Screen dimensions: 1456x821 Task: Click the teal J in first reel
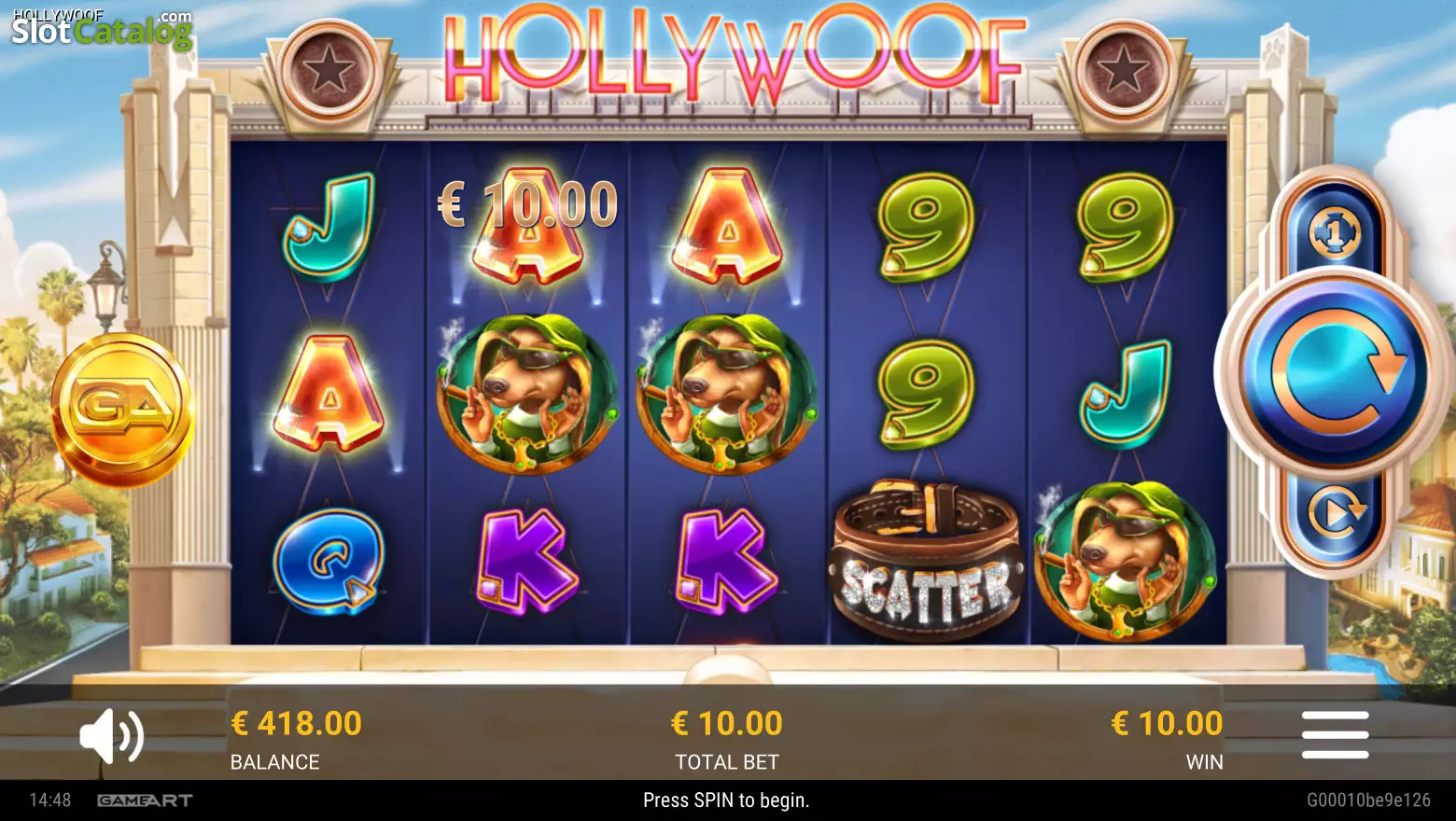point(329,227)
